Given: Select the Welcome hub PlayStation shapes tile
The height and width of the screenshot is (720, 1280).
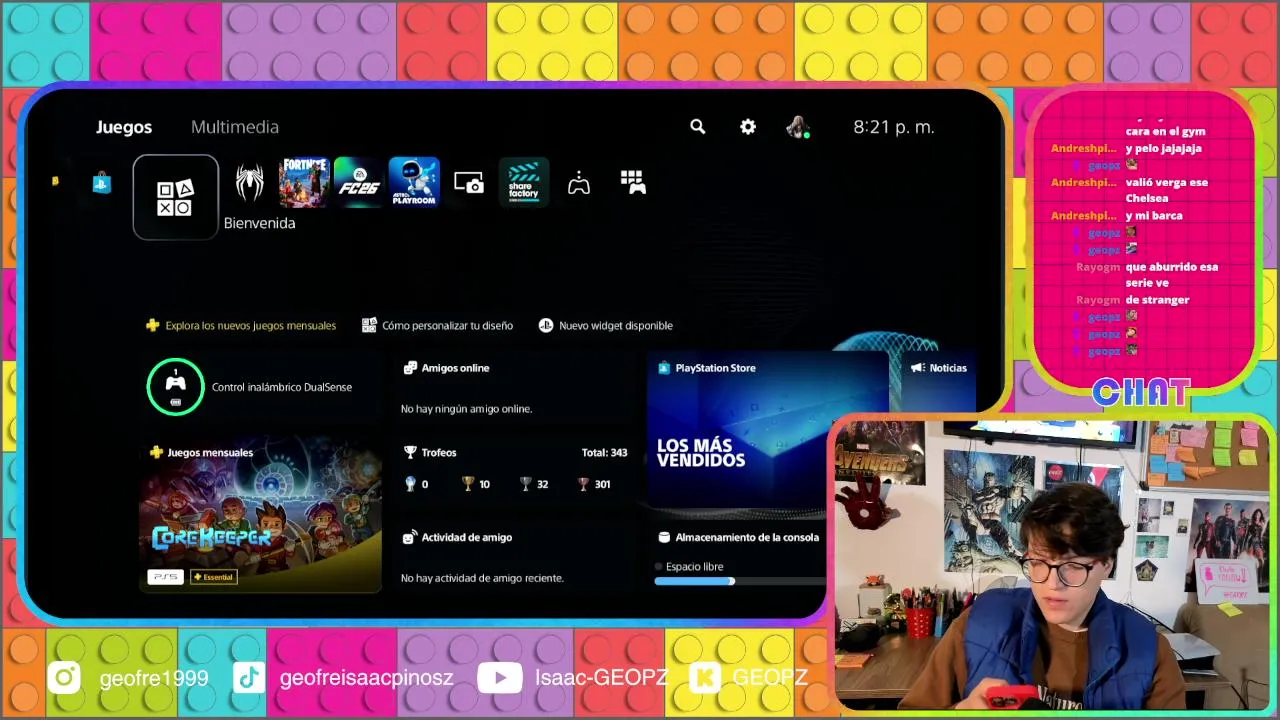Looking at the screenshot, I should [175, 197].
